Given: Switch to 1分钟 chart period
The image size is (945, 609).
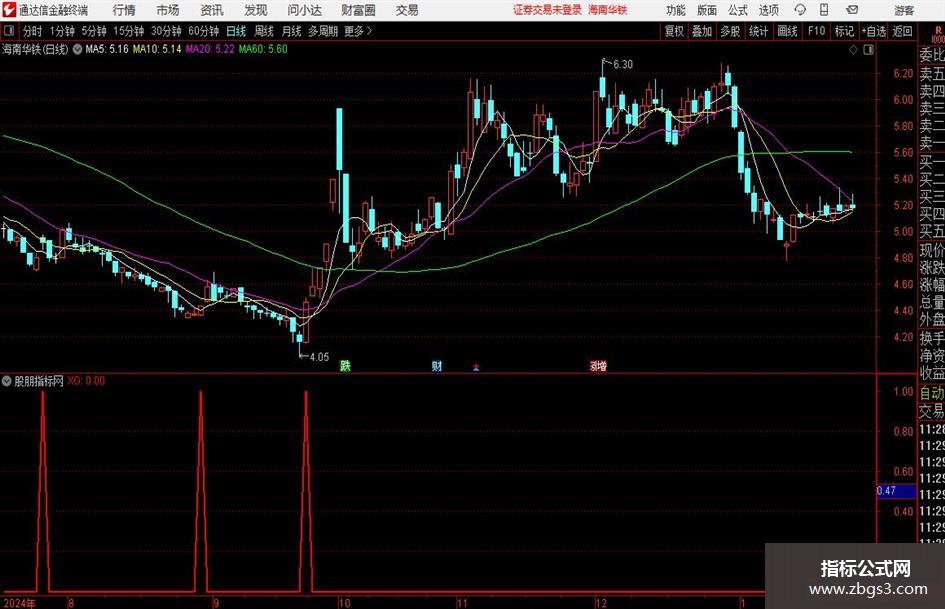Looking at the screenshot, I should [62, 31].
